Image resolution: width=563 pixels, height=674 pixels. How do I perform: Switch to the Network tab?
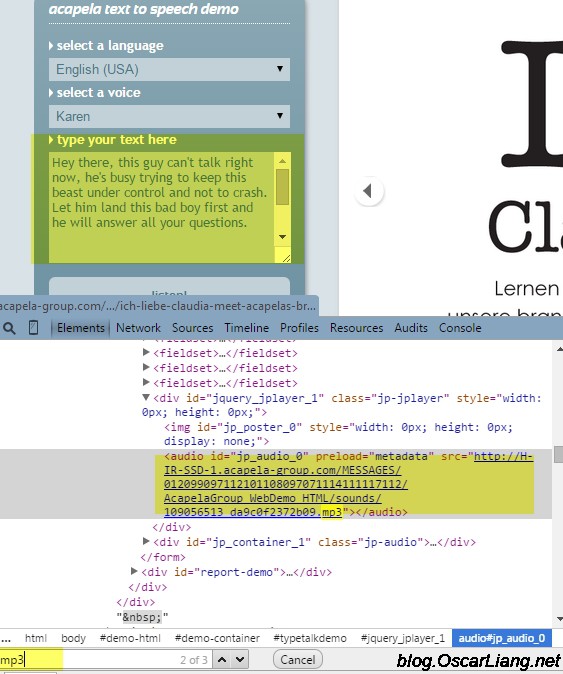tap(138, 328)
